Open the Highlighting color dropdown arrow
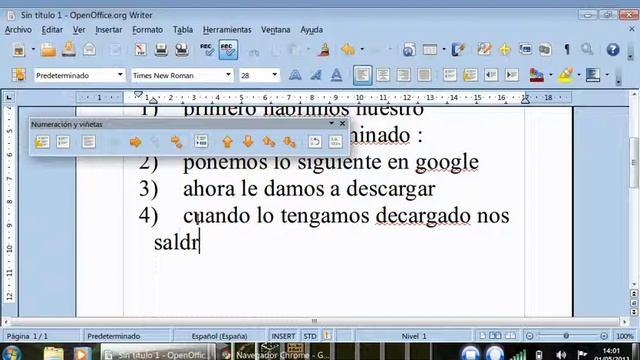 (x=579, y=75)
